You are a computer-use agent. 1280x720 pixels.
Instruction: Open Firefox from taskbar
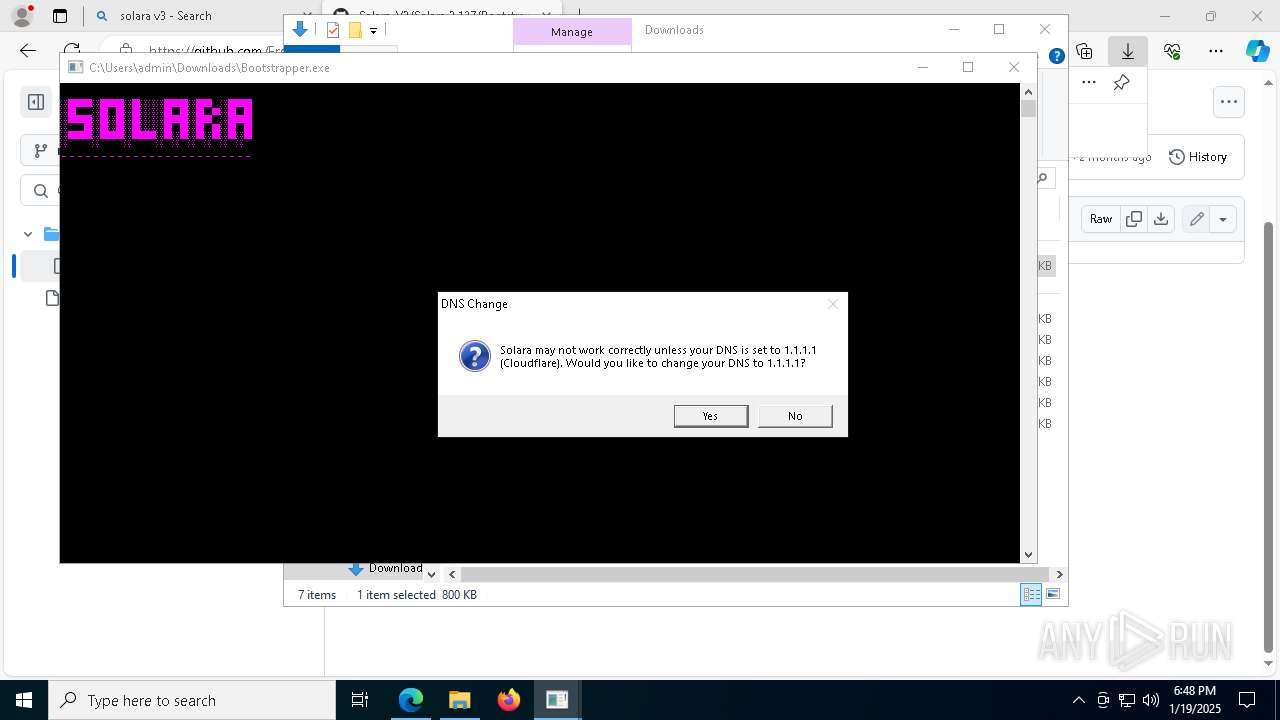[508, 700]
